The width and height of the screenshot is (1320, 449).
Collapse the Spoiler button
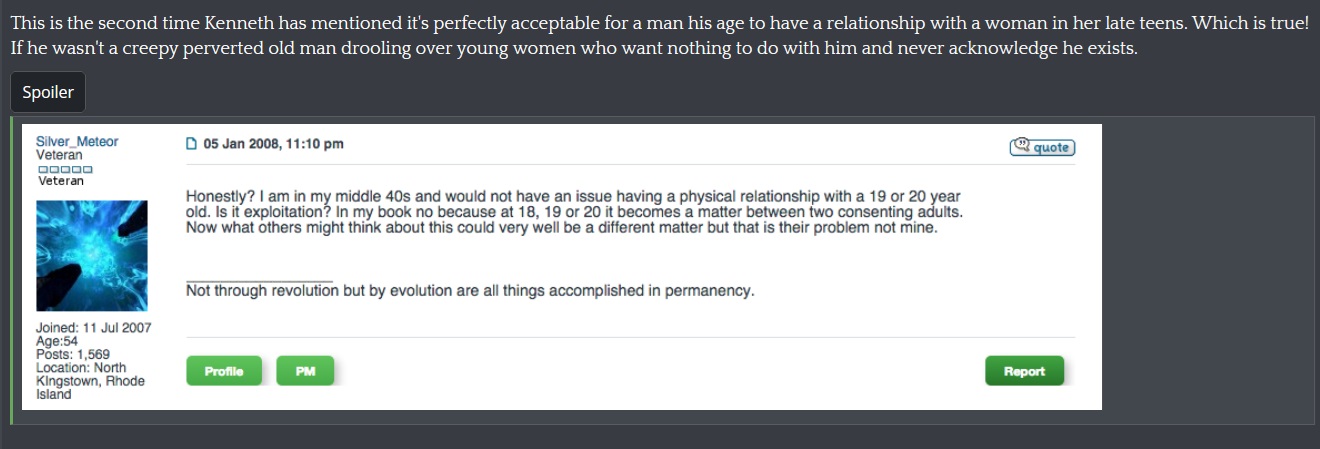48,93
